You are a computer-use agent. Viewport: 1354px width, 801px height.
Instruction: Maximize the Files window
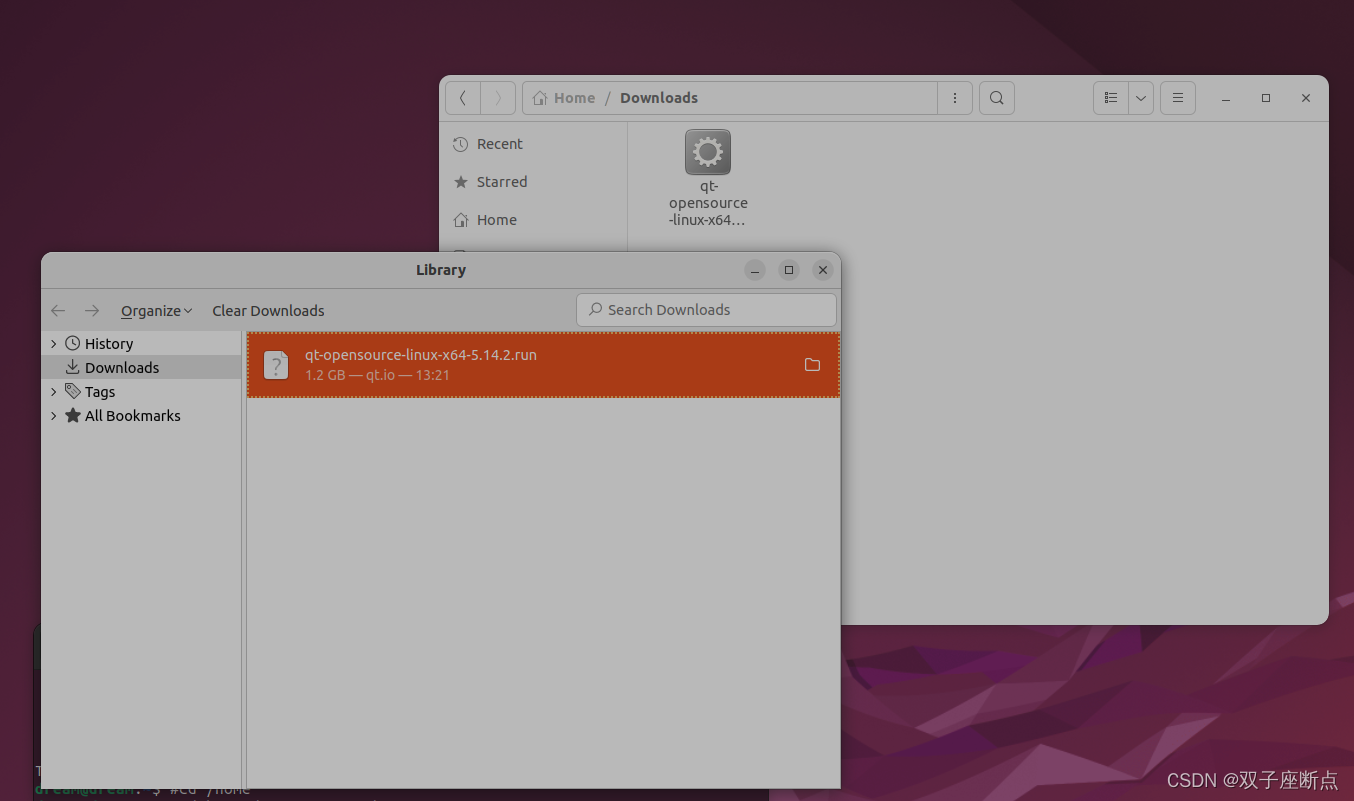(1266, 98)
